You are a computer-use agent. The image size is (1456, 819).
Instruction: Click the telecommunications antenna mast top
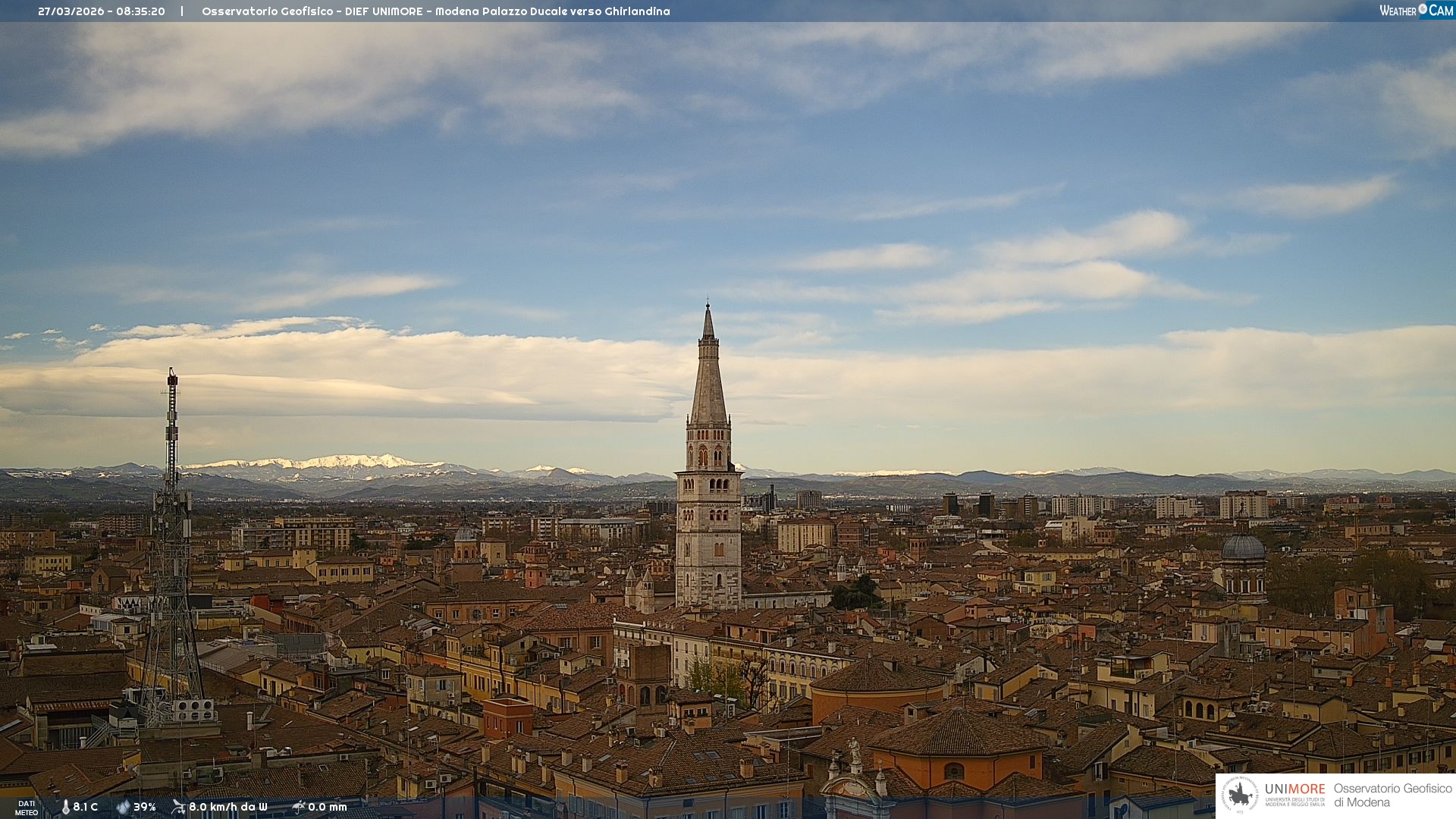point(172,375)
